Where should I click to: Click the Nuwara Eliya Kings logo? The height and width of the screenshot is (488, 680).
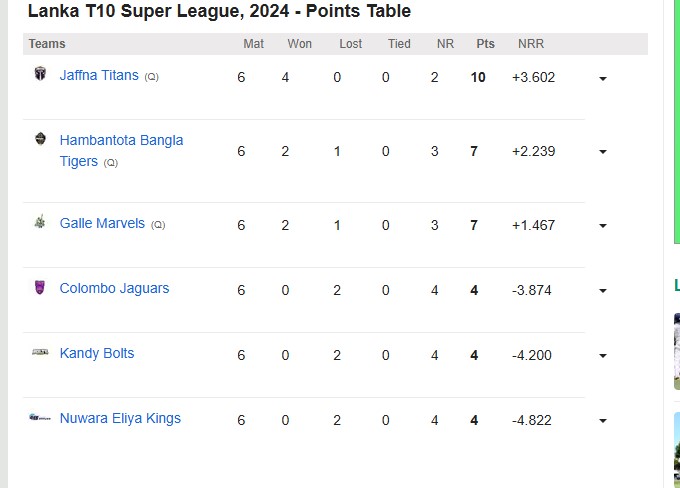40,418
